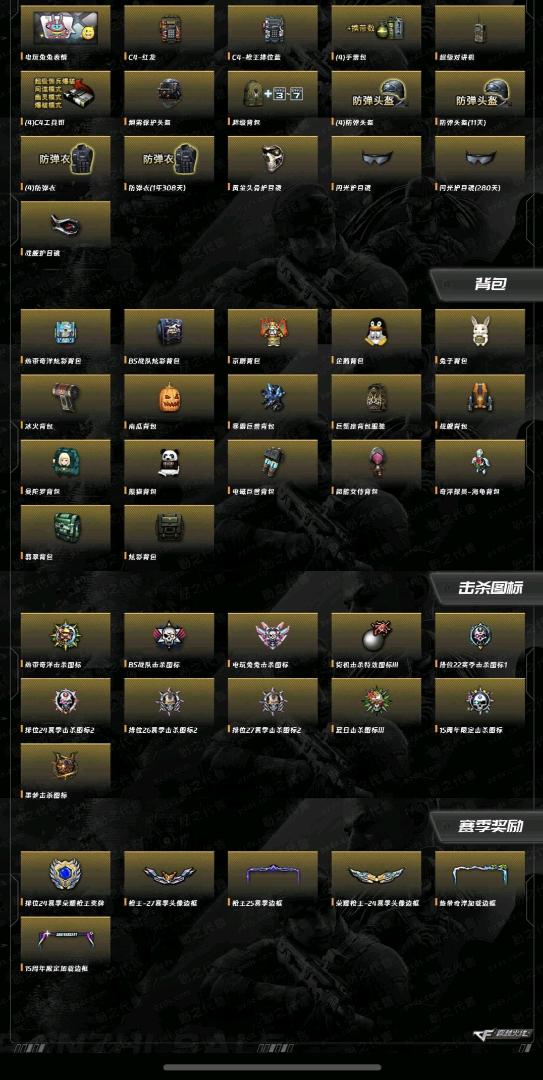Select the penguin backpack item
The width and height of the screenshot is (543, 1080).
click(x=376, y=333)
